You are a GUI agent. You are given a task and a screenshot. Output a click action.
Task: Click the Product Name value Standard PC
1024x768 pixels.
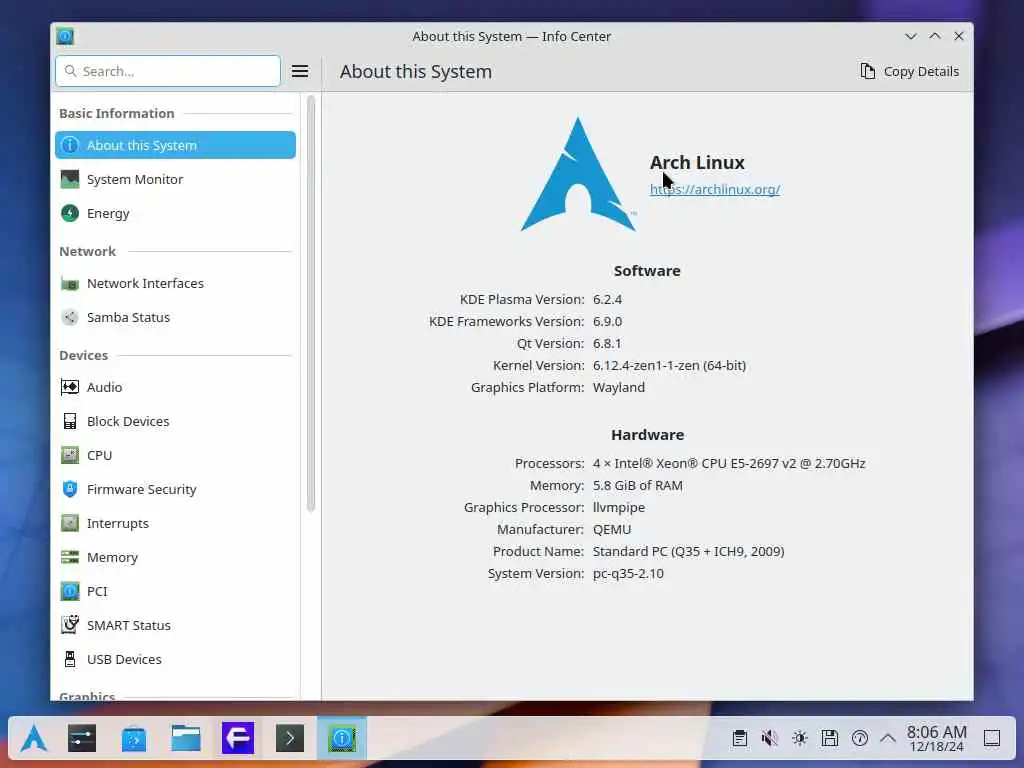tap(688, 552)
